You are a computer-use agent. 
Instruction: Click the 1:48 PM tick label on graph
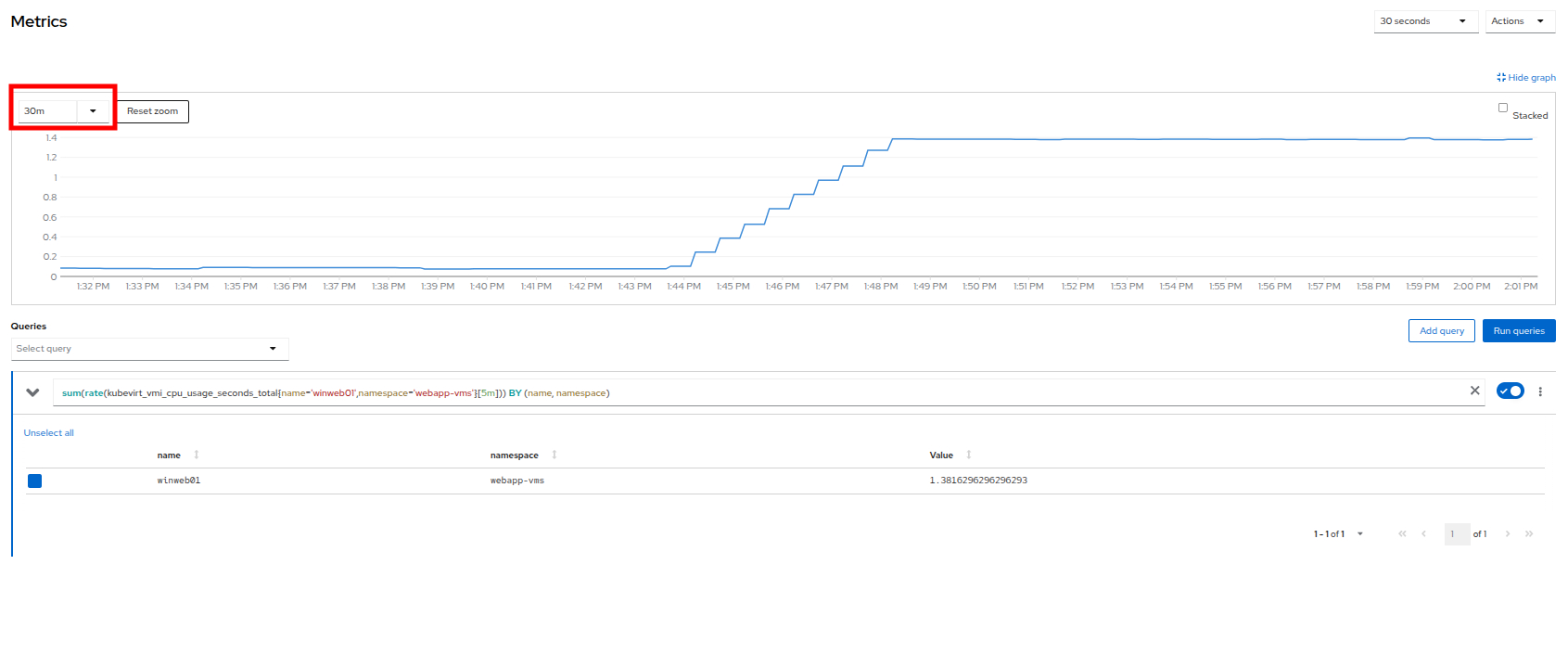881,287
